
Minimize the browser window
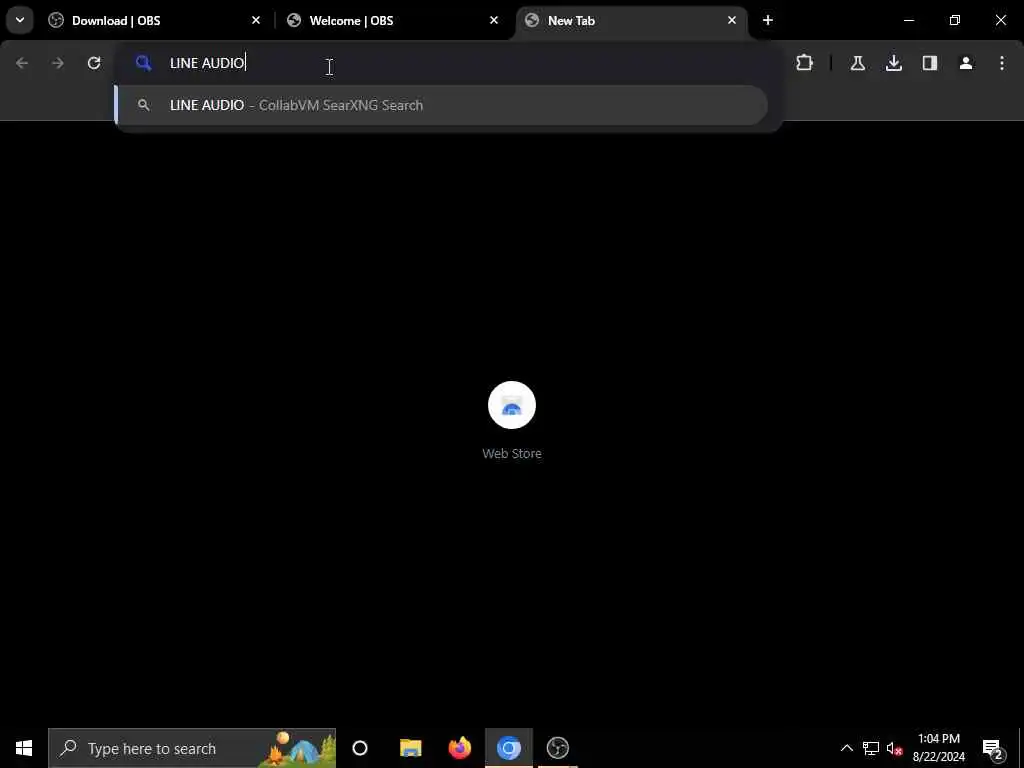pos(908,20)
